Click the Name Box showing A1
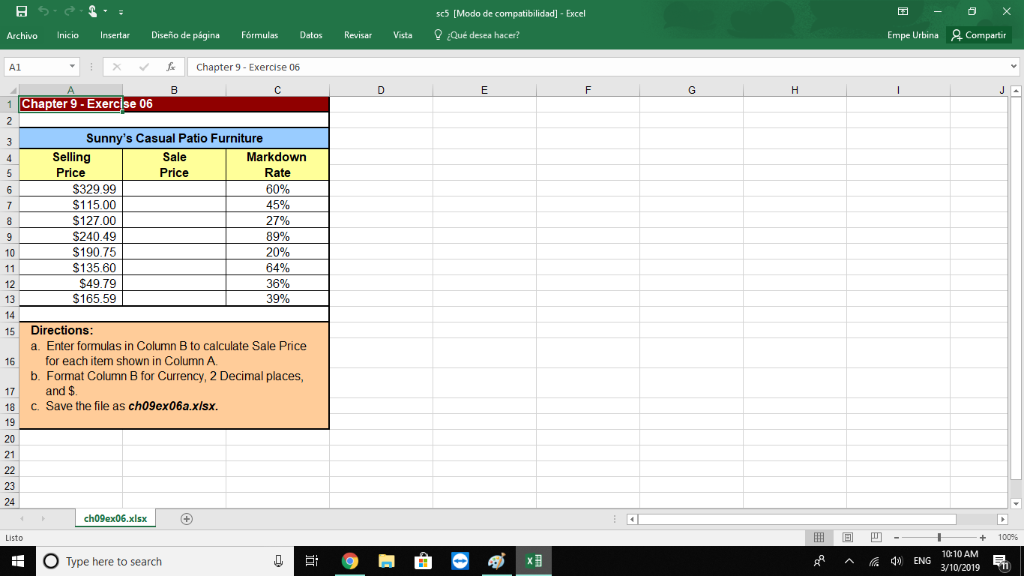Screen dimensions: 1024x576 click(x=36, y=67)
